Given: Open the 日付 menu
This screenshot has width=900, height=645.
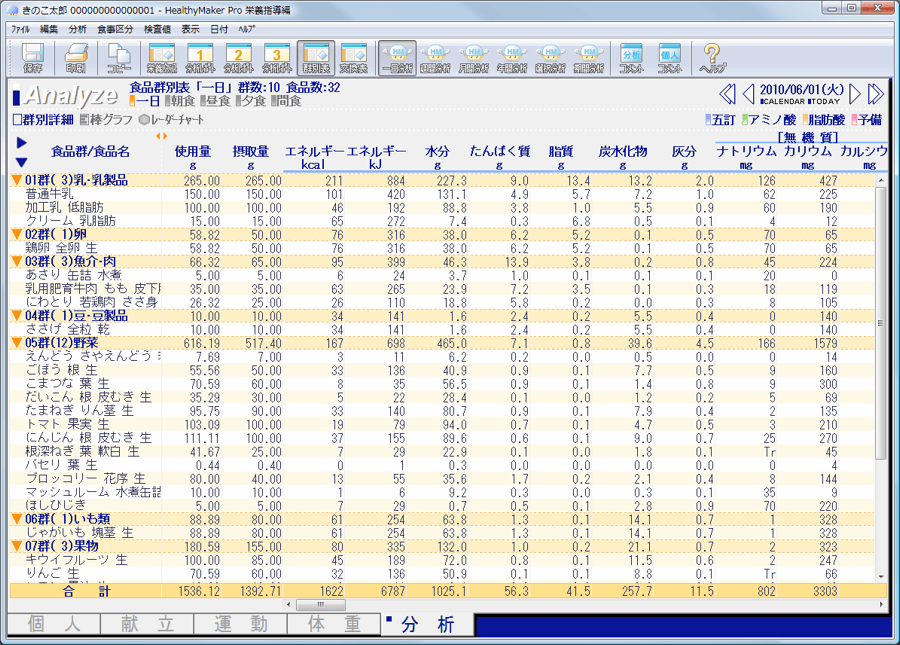Looking at the screenshot, I should [219, 29].
